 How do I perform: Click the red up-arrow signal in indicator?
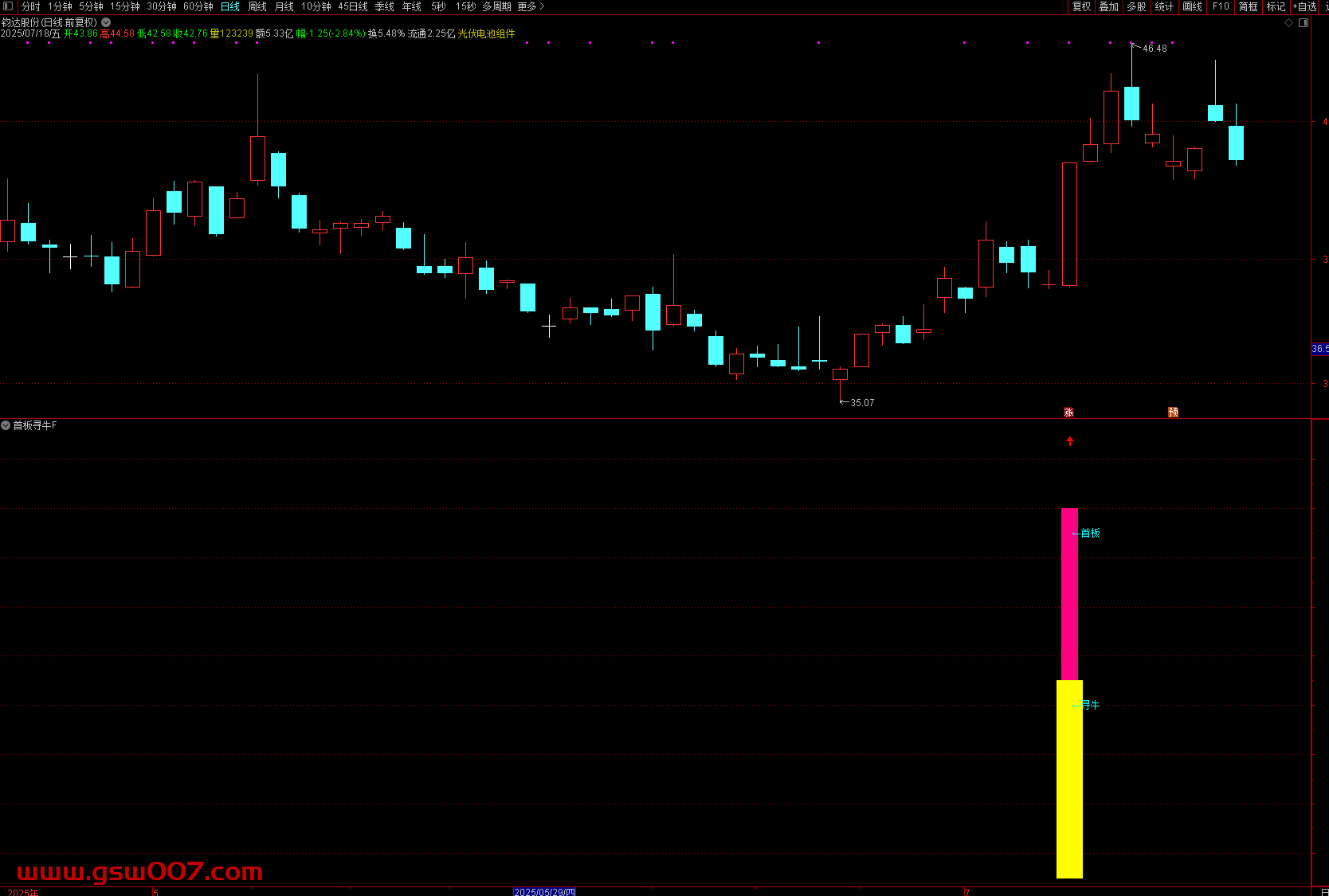tap(1070, 440)
